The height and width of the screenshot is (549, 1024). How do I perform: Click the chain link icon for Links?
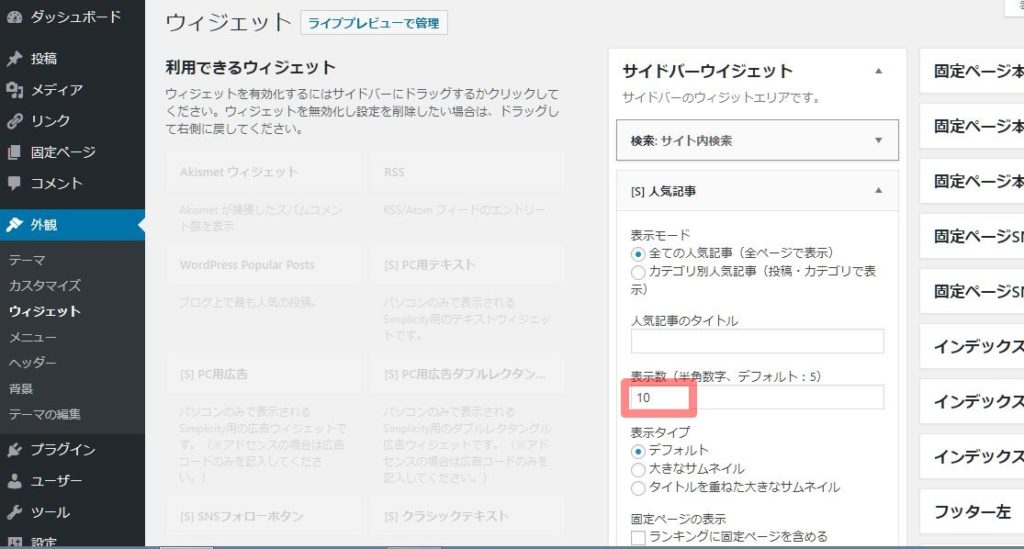point(14,121)
